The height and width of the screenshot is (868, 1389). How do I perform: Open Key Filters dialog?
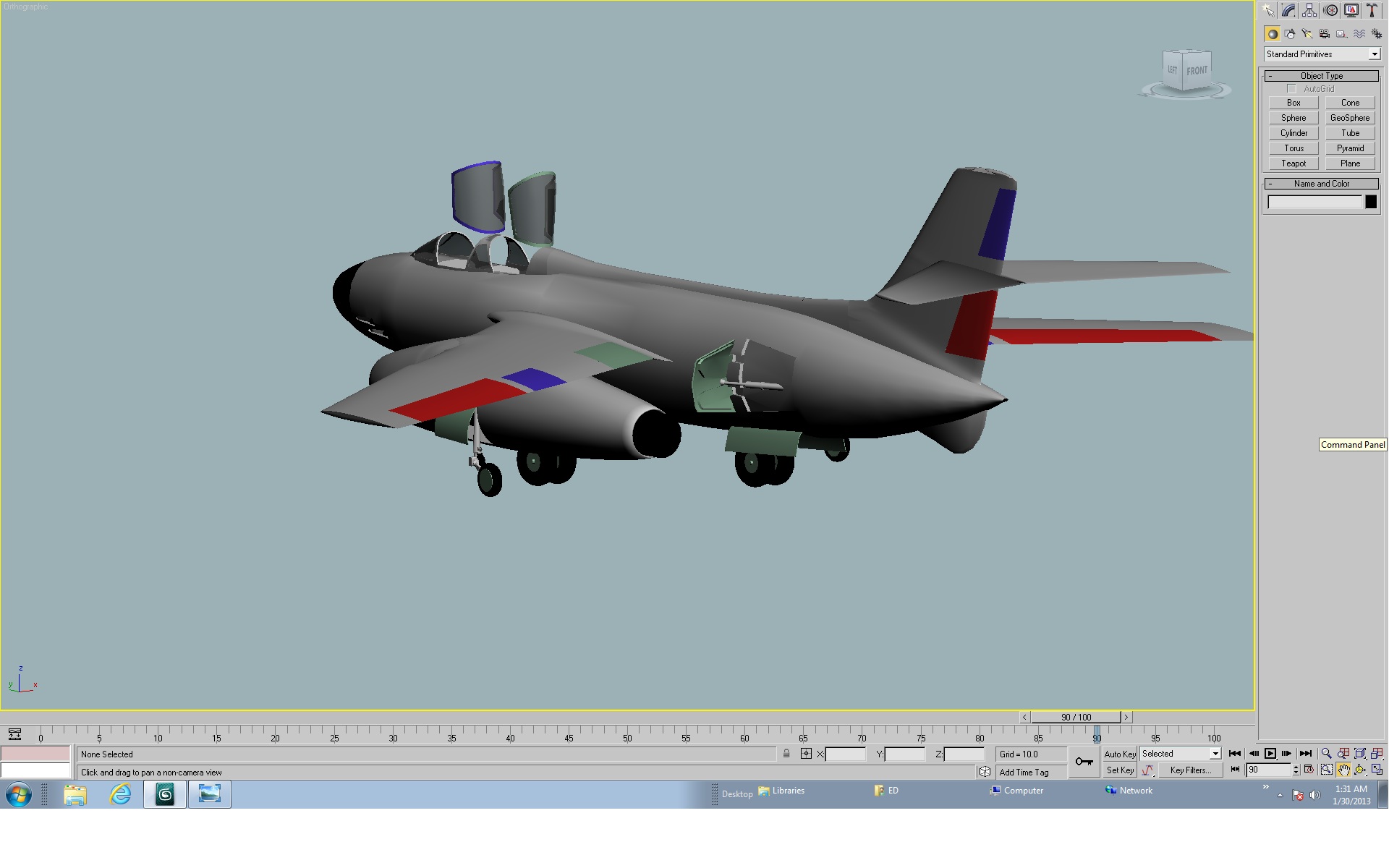[x=1190, y=770]
